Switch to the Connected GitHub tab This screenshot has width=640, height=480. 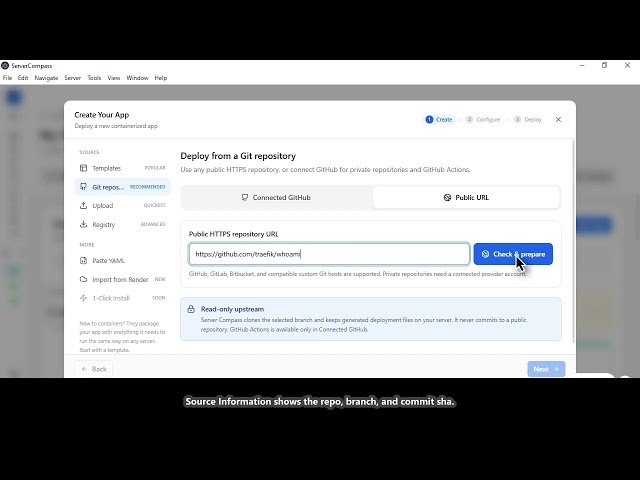(276, 198)
